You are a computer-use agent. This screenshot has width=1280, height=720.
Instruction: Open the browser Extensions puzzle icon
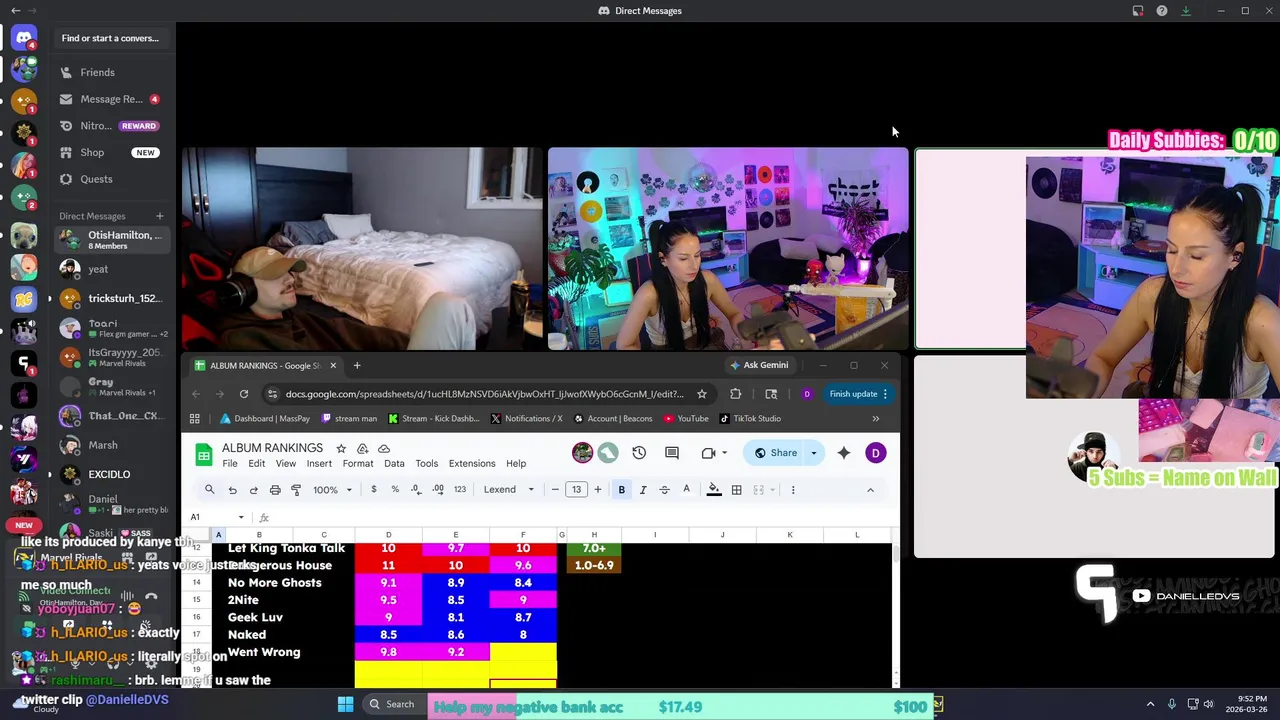[736, 394]
